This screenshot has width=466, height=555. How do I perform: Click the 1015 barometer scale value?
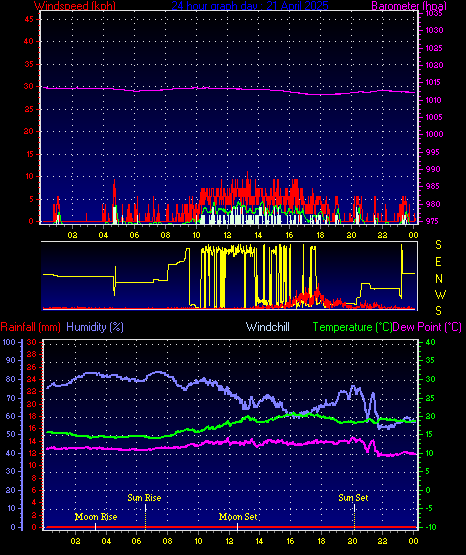pos(433,82)
